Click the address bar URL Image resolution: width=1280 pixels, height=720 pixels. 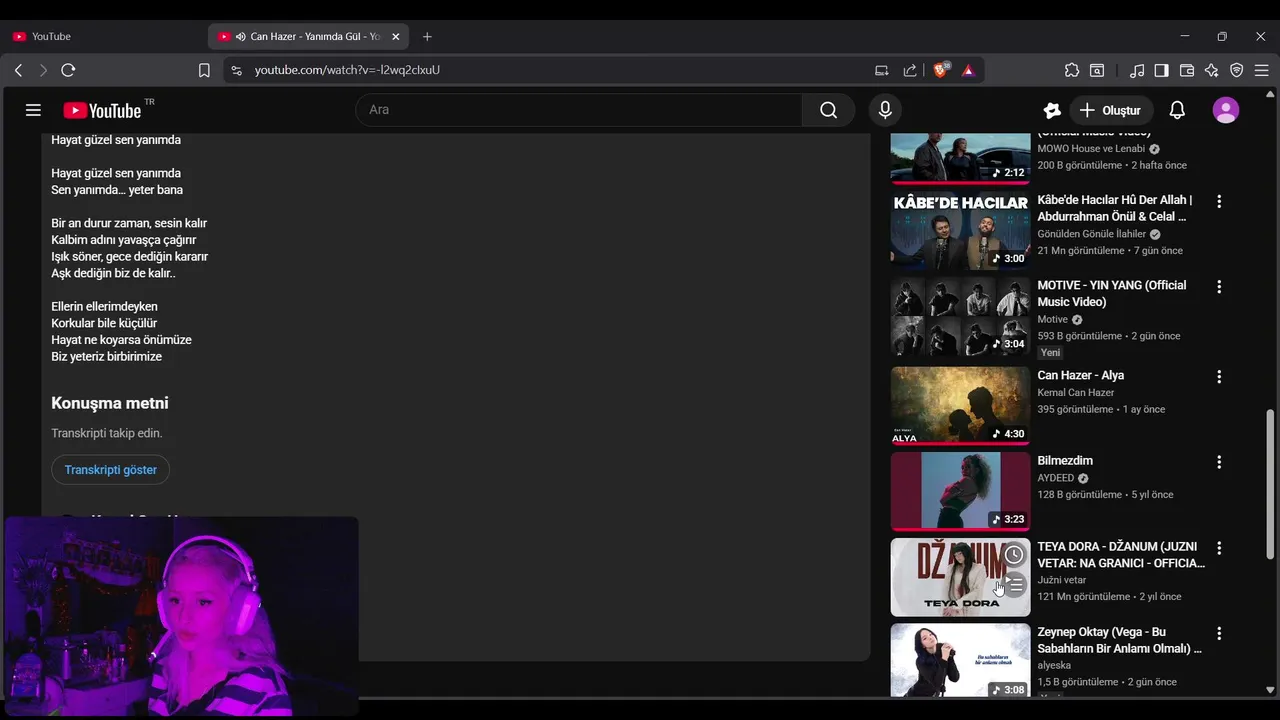(347, 70)
